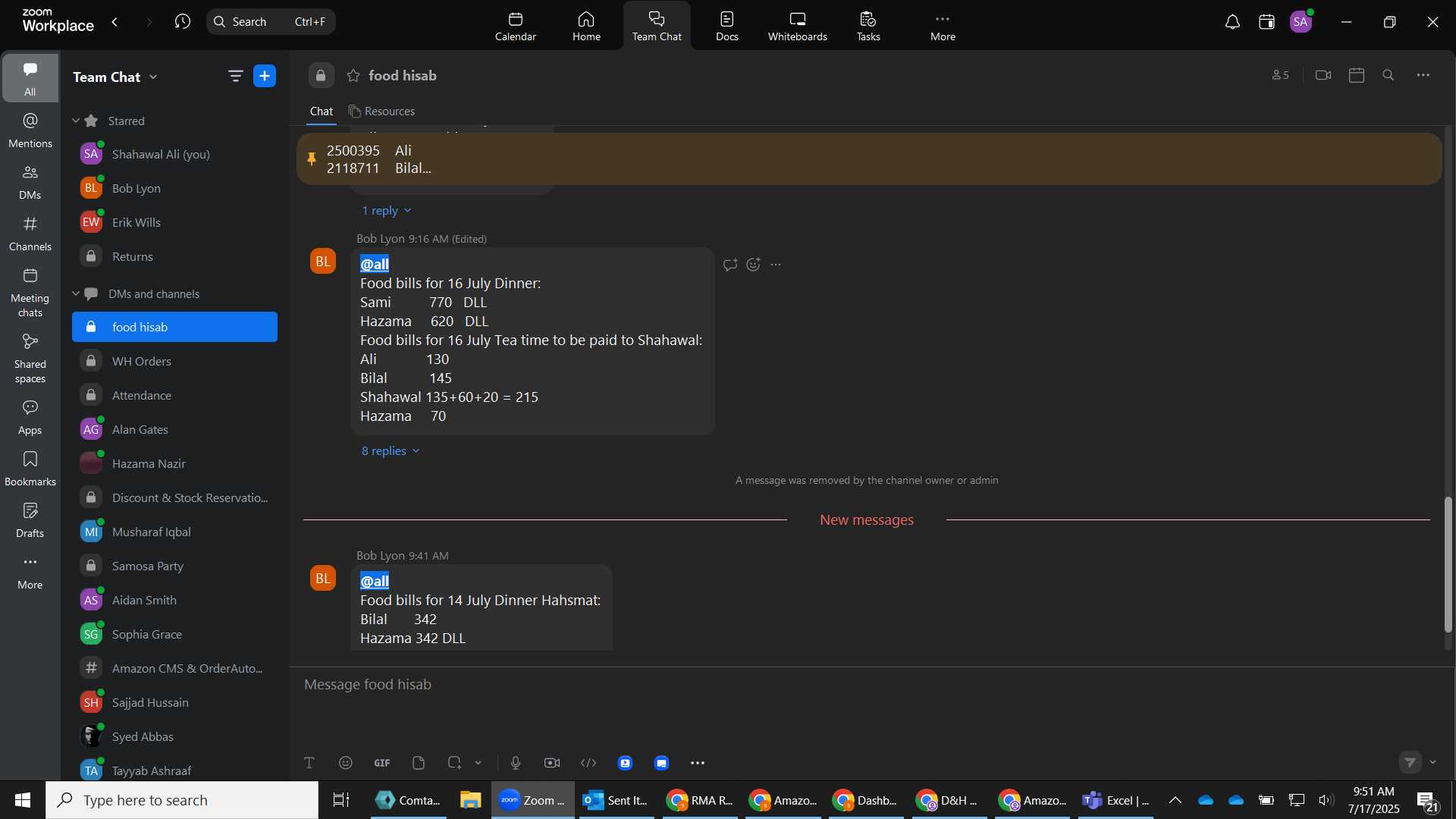Schedule a meeting via header calendar icon
The image size is (1456, 819).
[1357, 75]
